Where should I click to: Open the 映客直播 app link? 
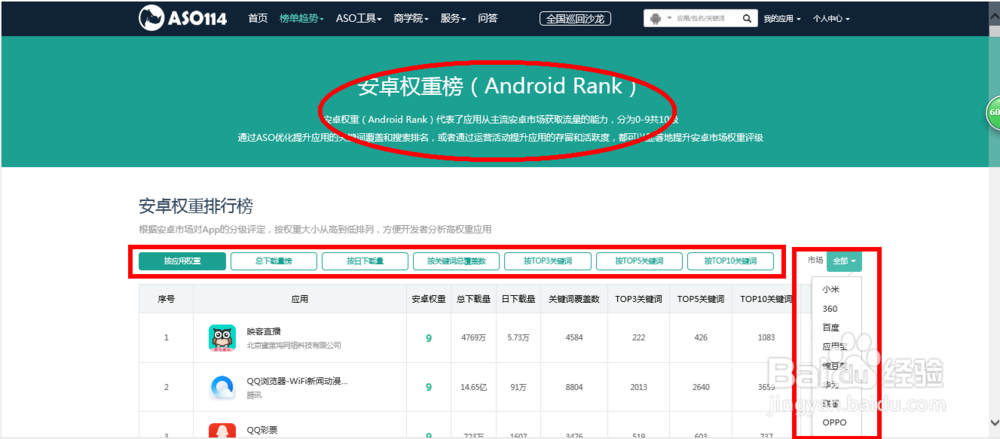264,332
